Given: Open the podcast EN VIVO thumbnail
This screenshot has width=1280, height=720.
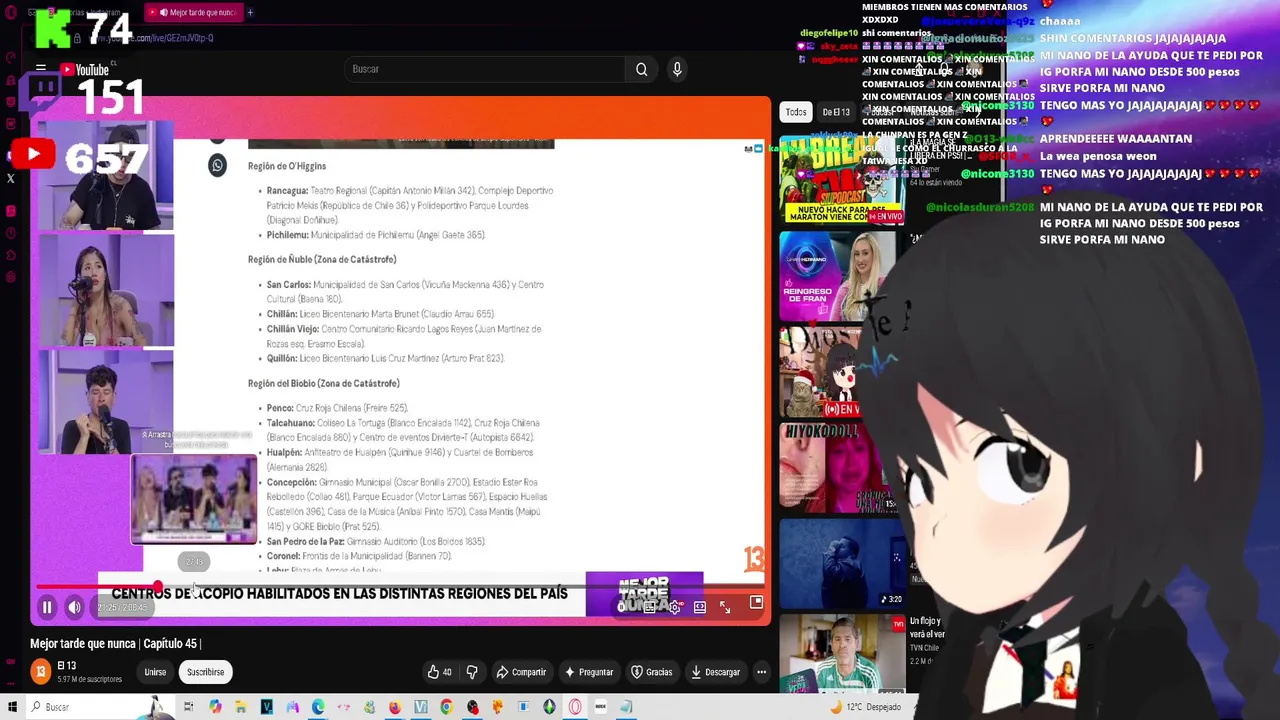Looking at the screenshot, I should (x=842, y=180).
